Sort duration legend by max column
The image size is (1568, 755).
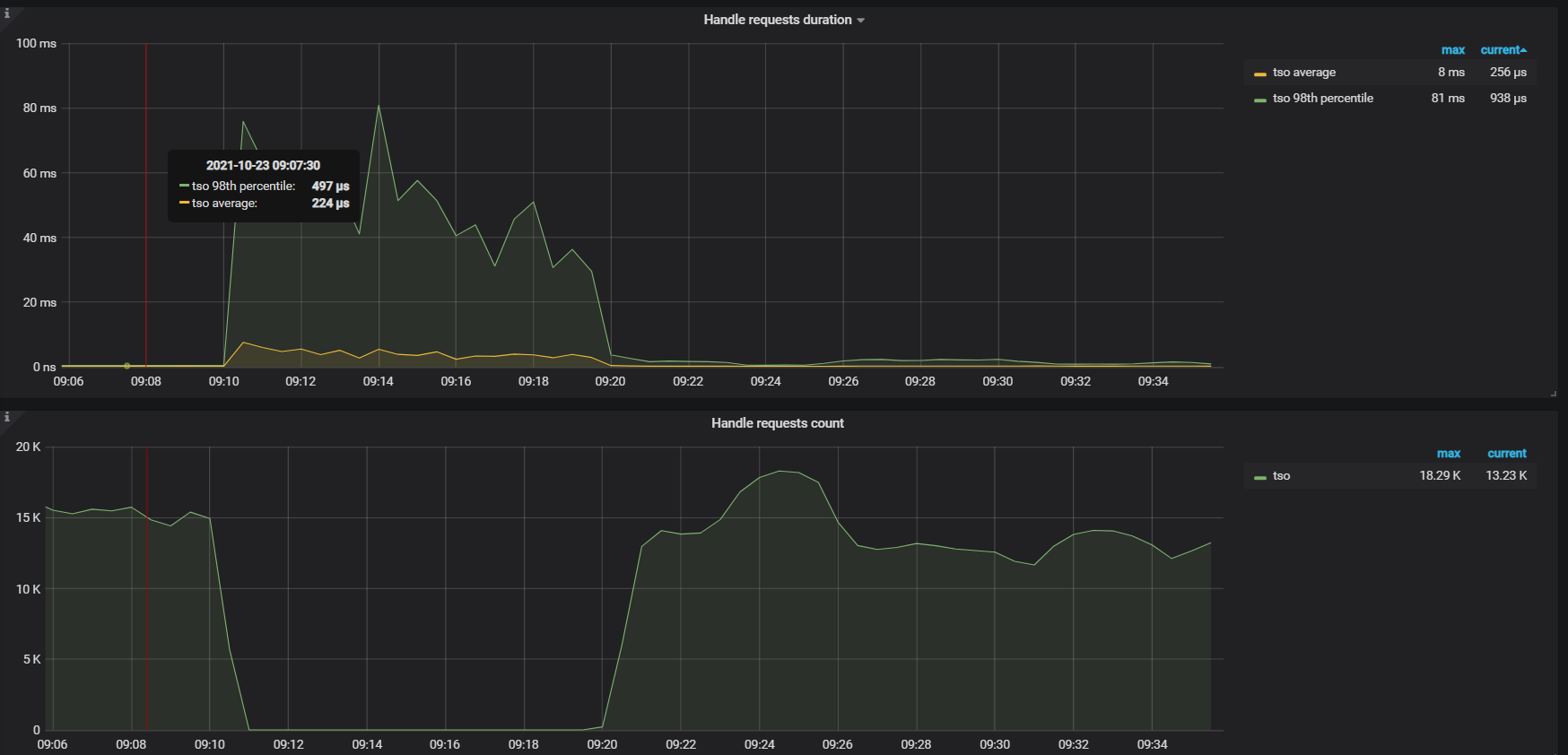tap(1453, 50)
